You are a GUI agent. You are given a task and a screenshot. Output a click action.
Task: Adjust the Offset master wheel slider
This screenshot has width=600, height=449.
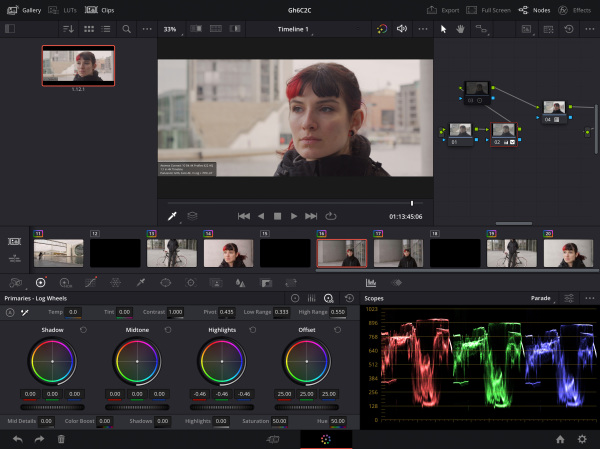(307, 407)
